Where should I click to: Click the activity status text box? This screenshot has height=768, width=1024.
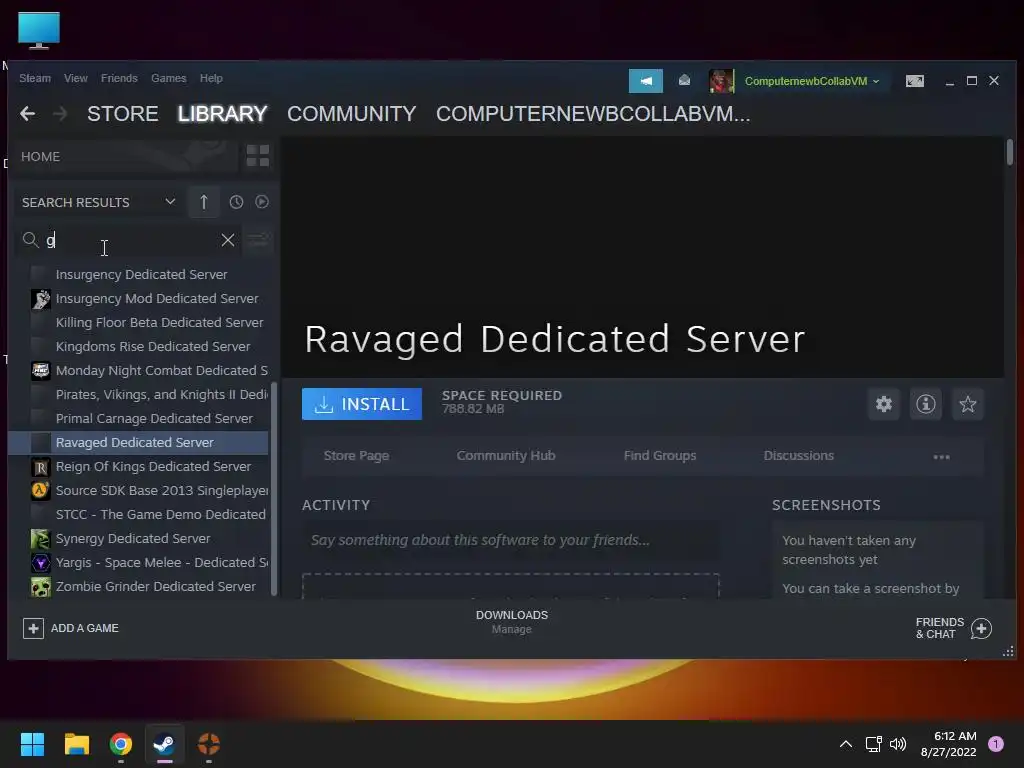(511, 540)
